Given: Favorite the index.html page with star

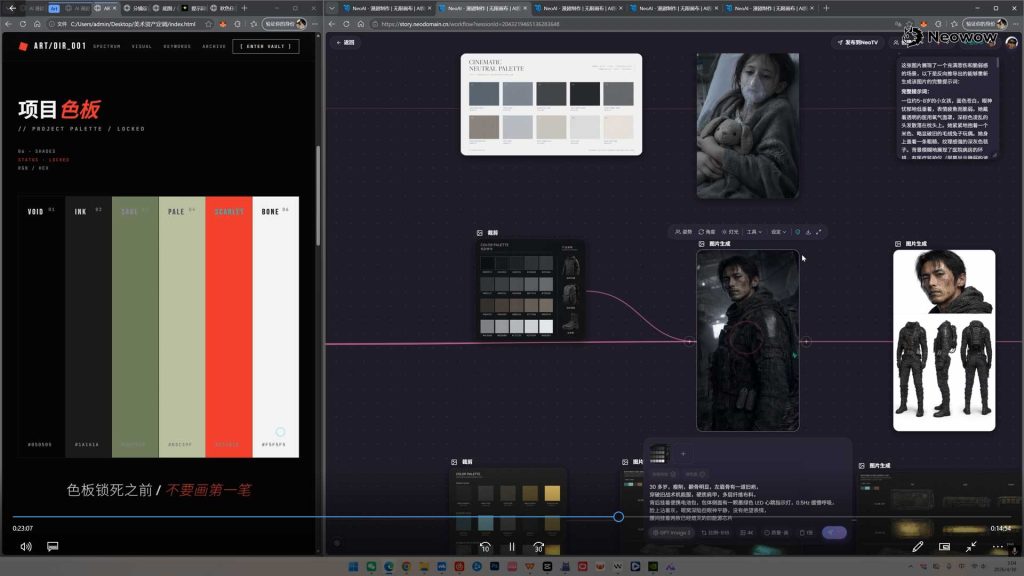Looking at the screenshot, I should point(208,24).
